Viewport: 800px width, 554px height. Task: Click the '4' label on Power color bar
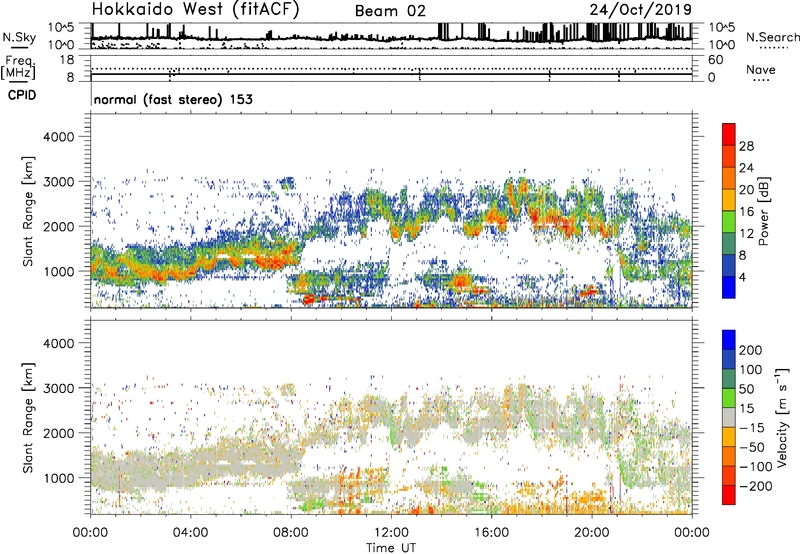(743, 277)
